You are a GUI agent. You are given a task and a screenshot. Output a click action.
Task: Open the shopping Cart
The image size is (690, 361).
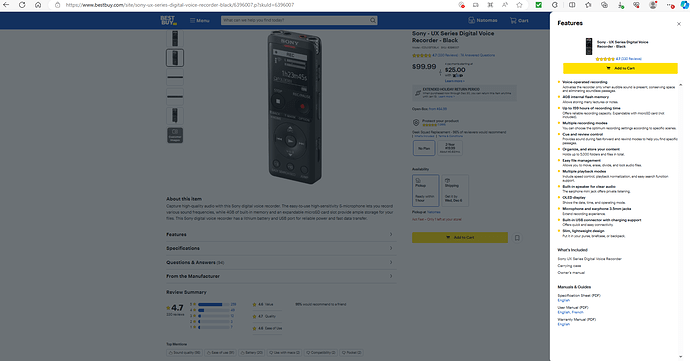click(519, 20)
